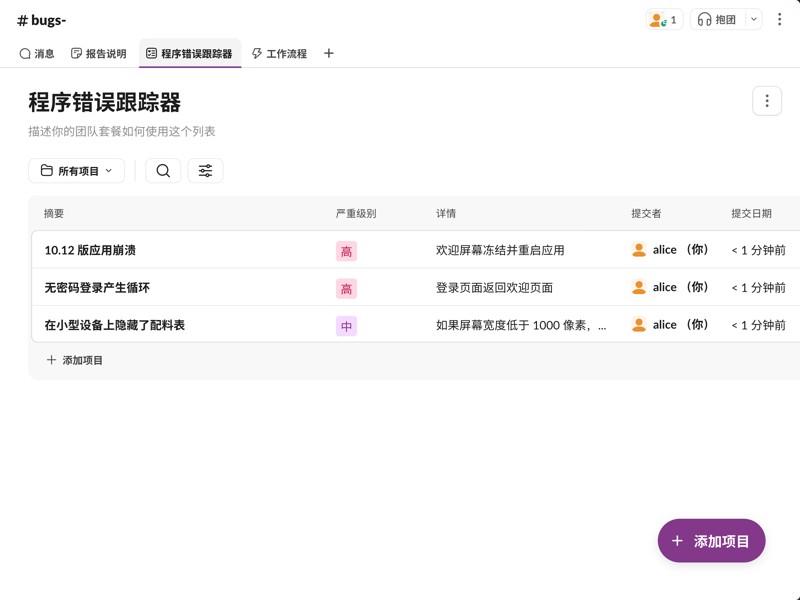Click the 高 severity badge on 无密码登录产生循环

345,287
